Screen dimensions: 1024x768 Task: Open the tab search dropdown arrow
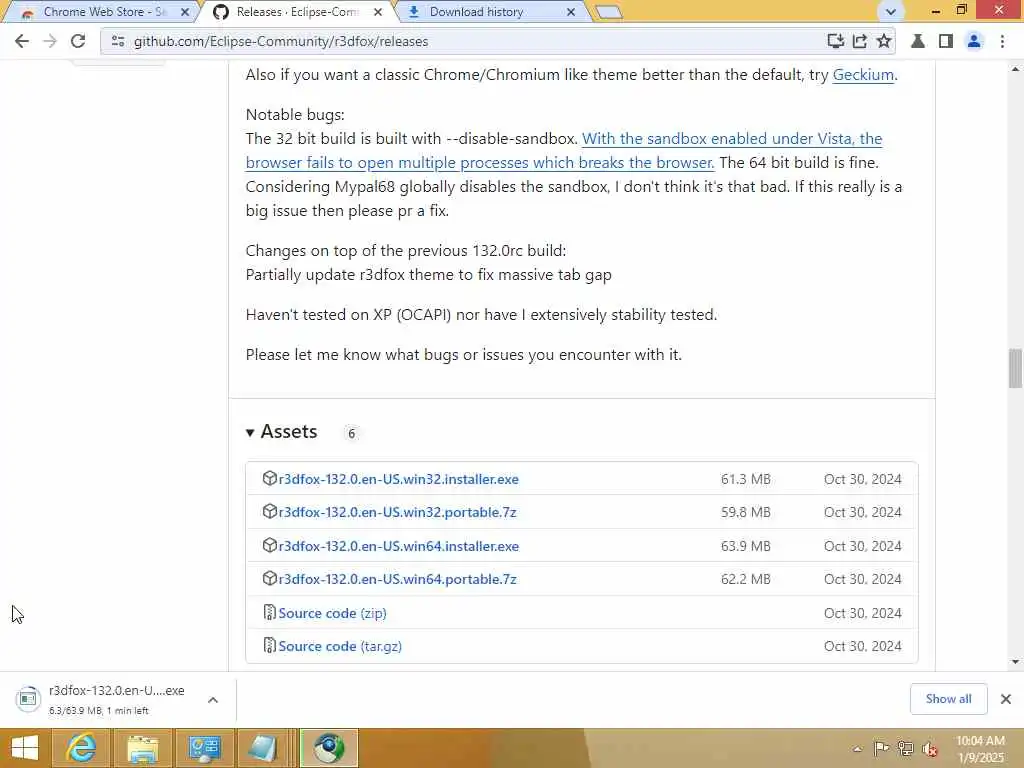(890, 12)
